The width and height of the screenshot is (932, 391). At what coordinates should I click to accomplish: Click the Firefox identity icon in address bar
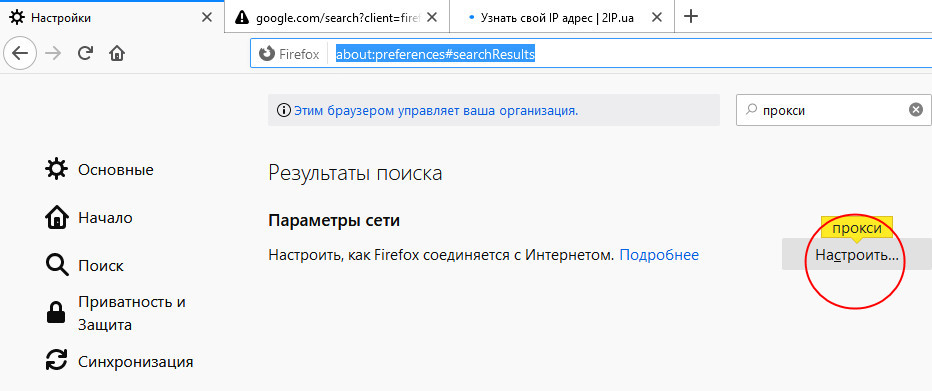tap(267, 54)
